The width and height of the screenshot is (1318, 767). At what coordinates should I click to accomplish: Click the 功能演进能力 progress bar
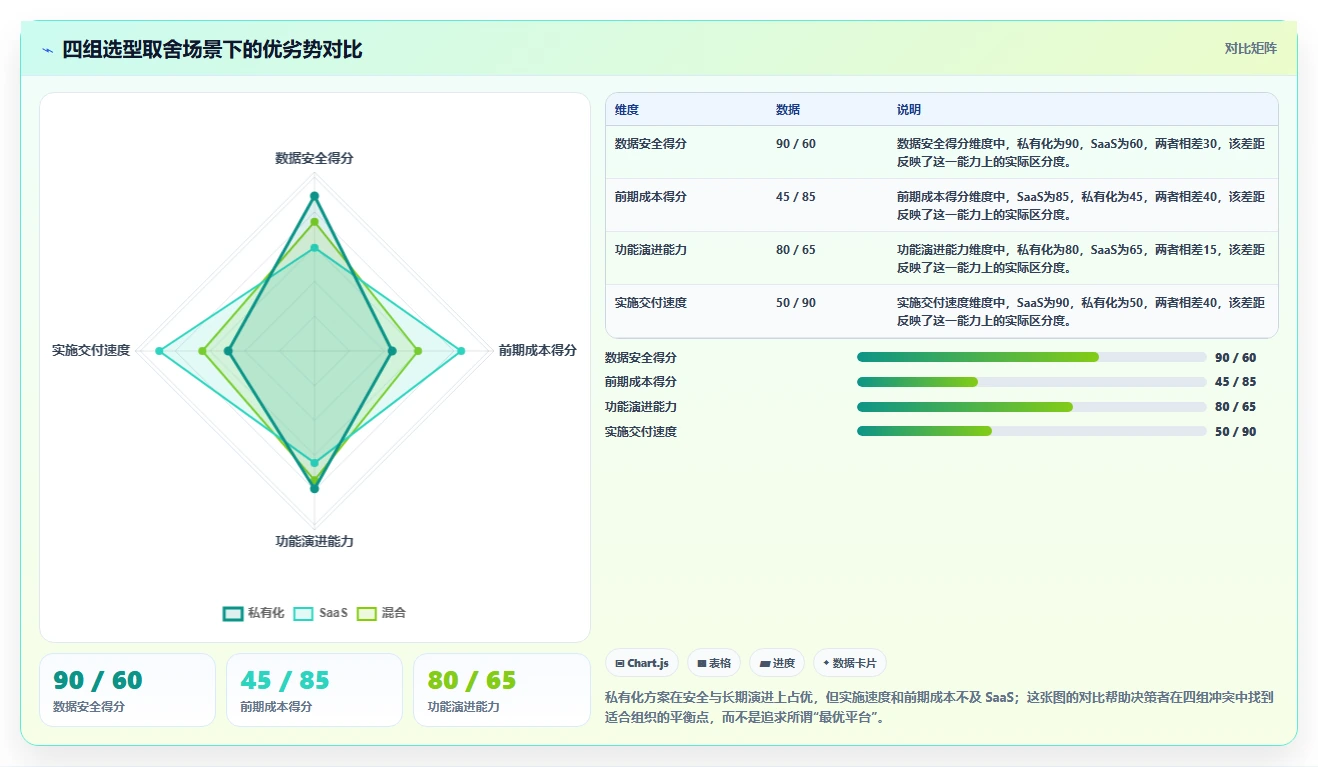coord(1032,407)
